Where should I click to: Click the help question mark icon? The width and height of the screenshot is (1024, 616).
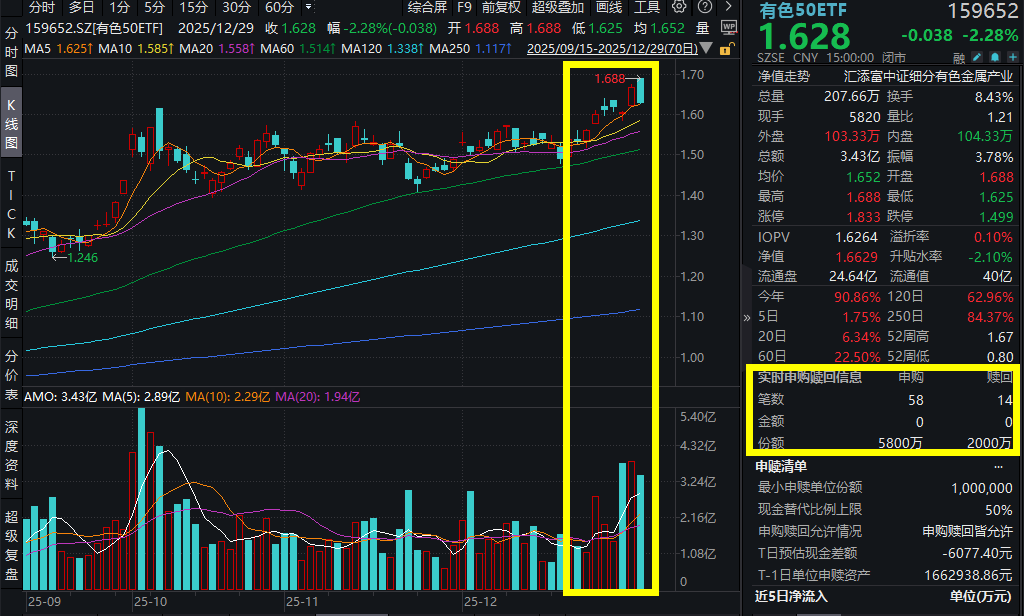[706, 7]
